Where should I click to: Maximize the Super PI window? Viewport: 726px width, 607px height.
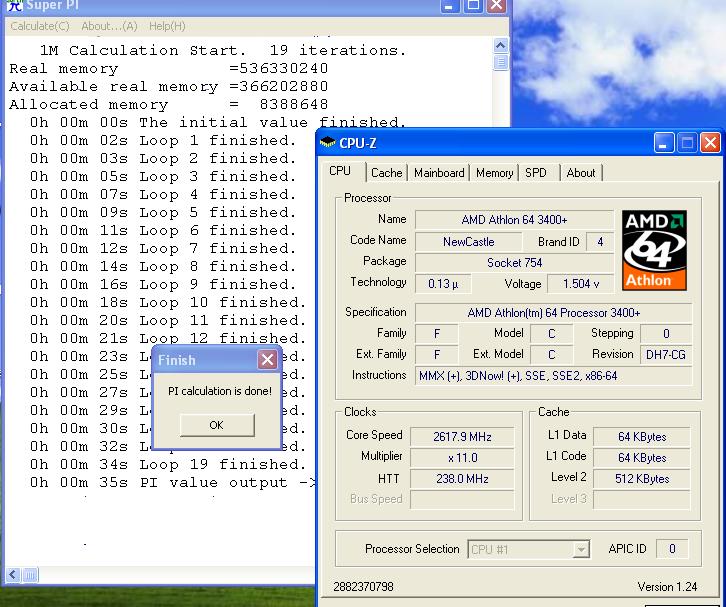pyautogui.click(x=473, y=5)
